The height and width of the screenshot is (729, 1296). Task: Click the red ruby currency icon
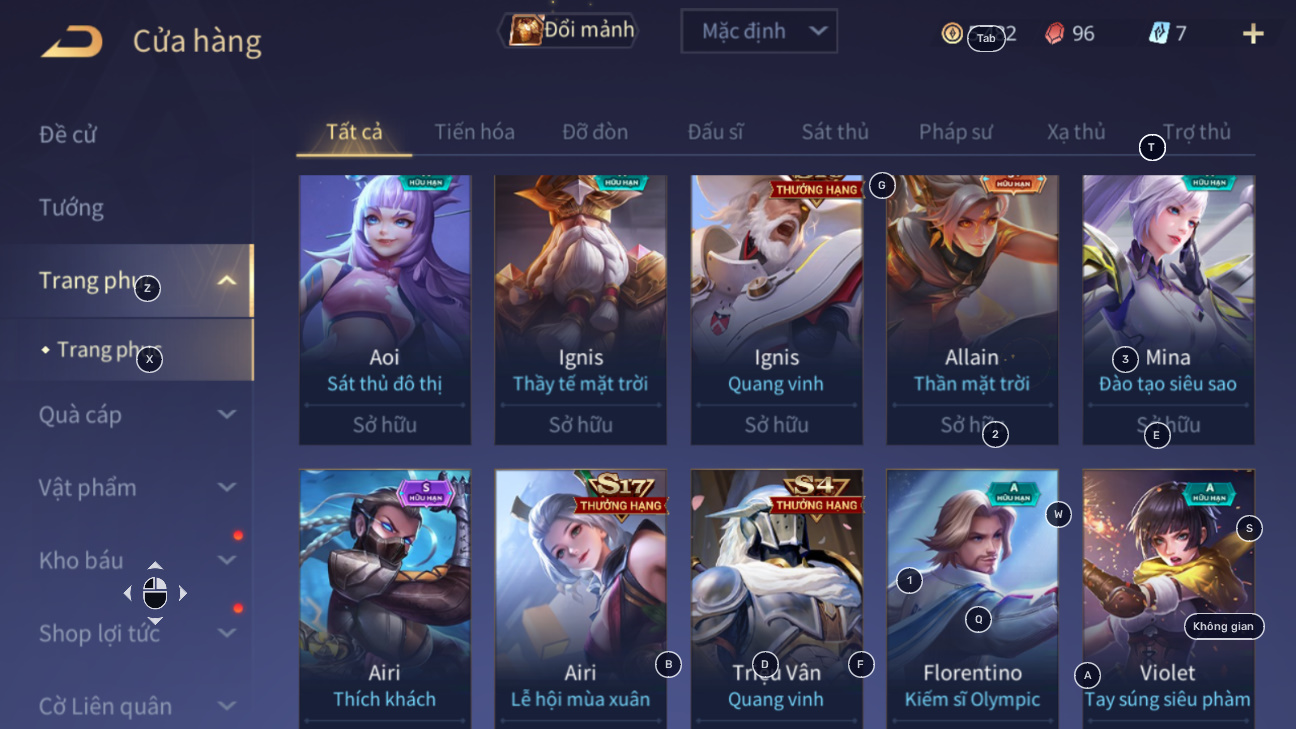coord(1055,34)
